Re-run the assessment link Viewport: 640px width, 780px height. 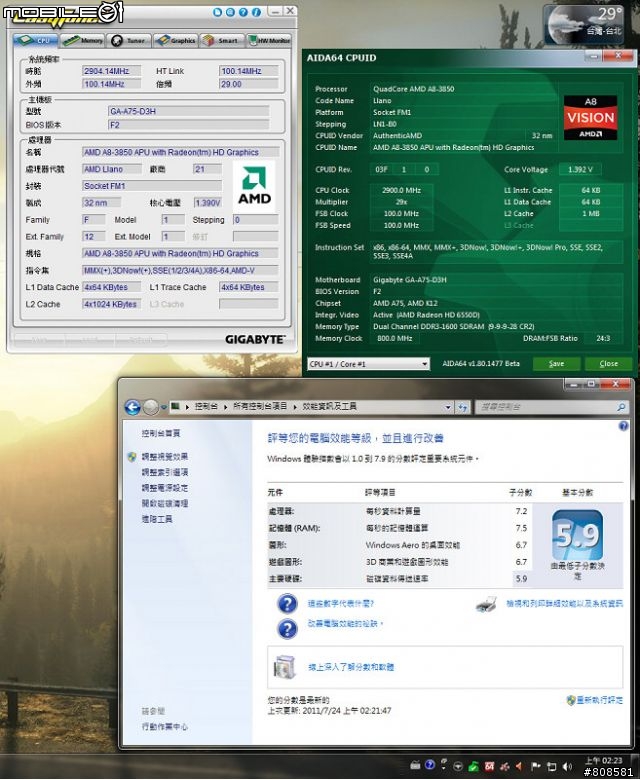[x=599, y=700]
